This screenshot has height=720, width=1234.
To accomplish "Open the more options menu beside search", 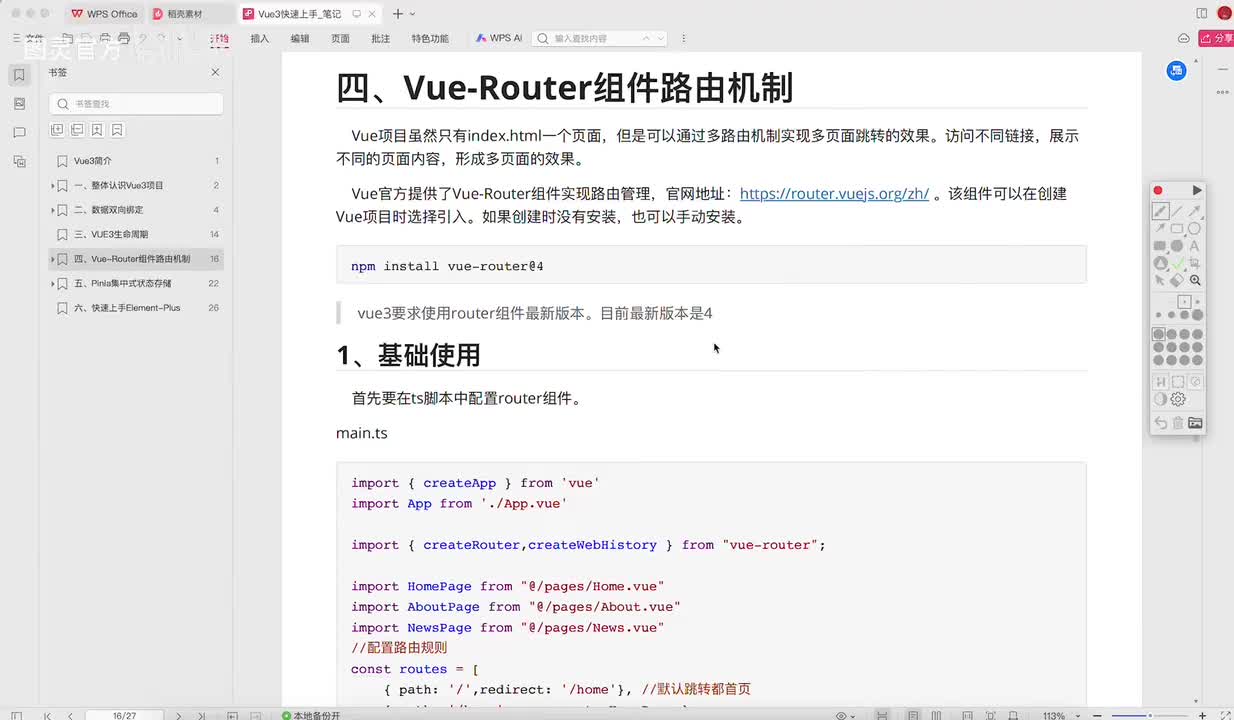I will pos(684,38).
